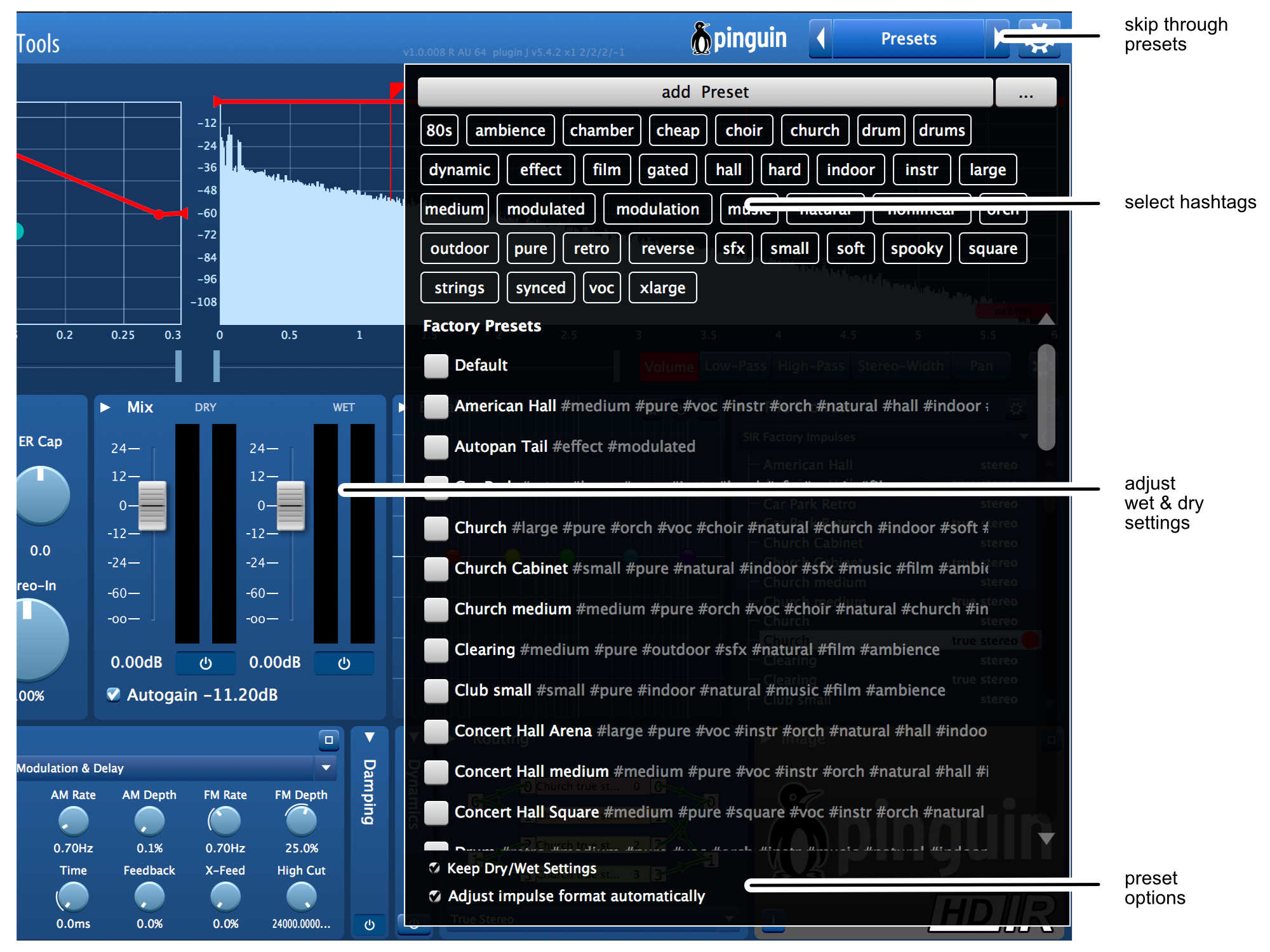Filter presets by reverse hashtag
Screen dimensions: 1270x952
pos(667,249)
